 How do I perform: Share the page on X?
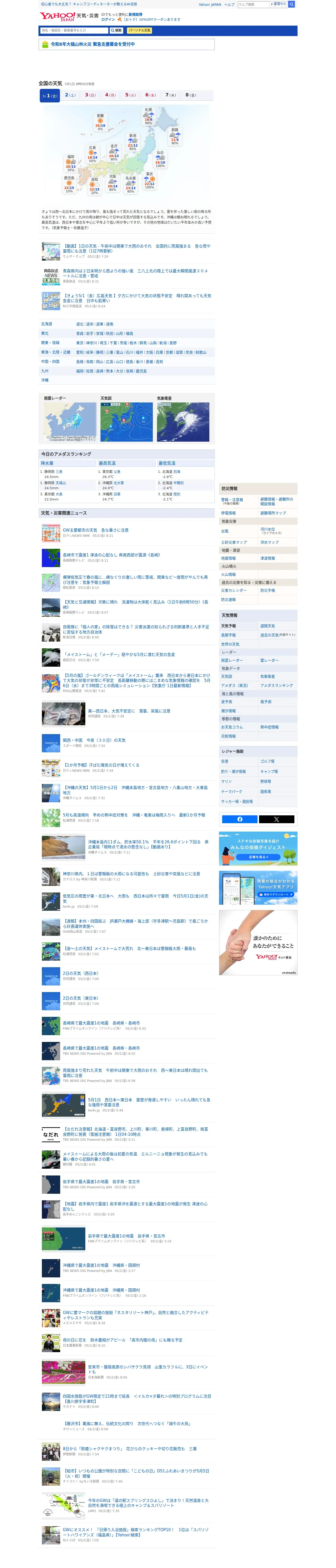pos(276,819)
